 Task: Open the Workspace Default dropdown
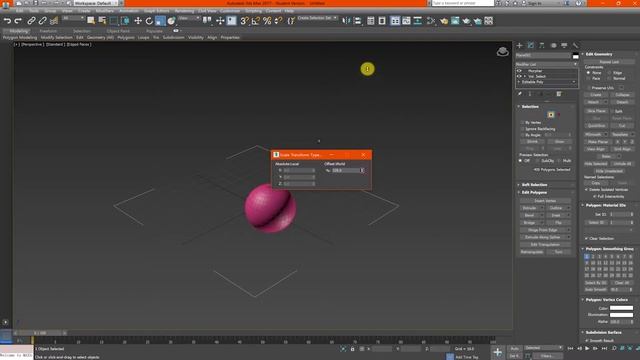coord(95,3)
